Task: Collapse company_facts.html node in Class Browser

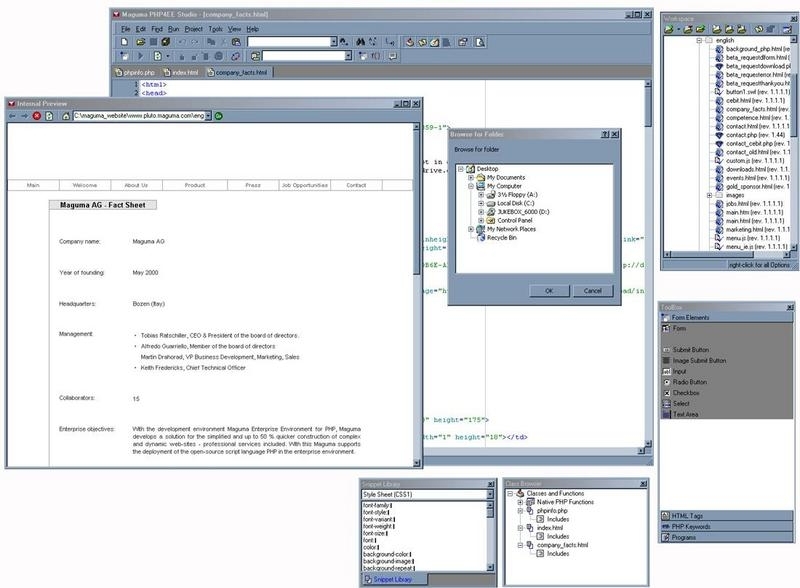Action: [x=520, y=545]
